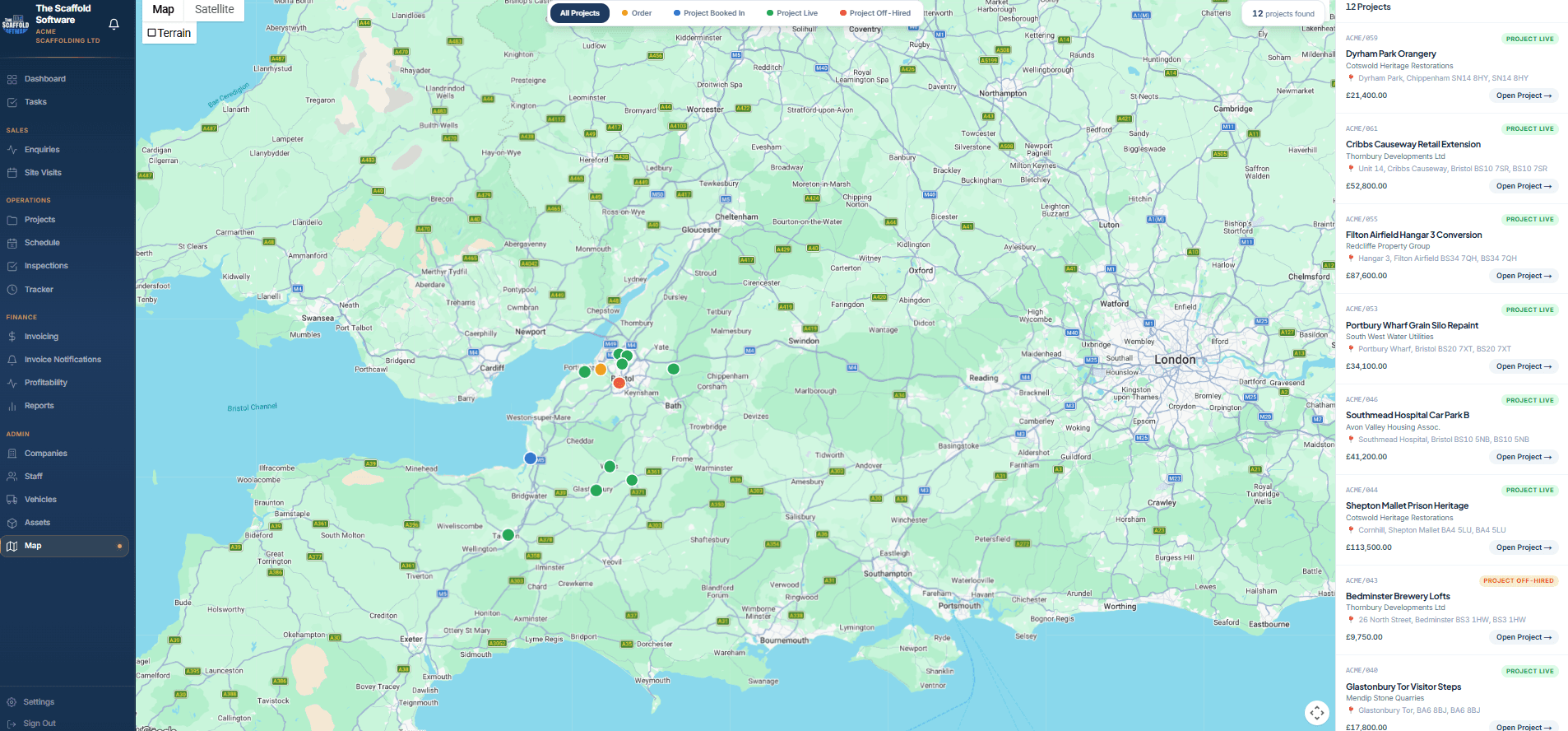Click the Project Off-Hired badge on Bedminster

tap(1519, 580)
